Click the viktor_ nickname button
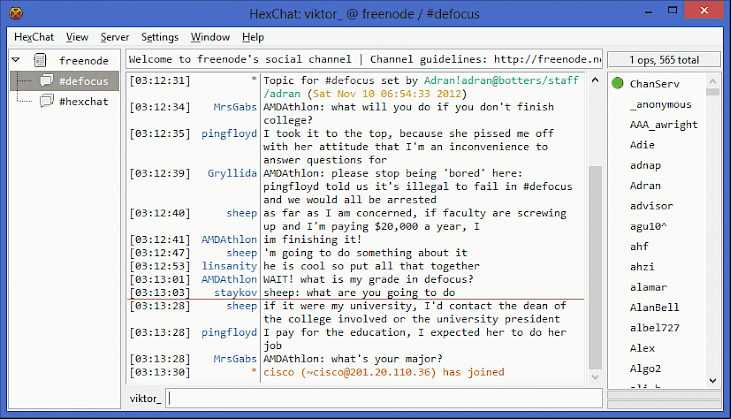Screen dimensions: 731x419 (x=145, y=398)
